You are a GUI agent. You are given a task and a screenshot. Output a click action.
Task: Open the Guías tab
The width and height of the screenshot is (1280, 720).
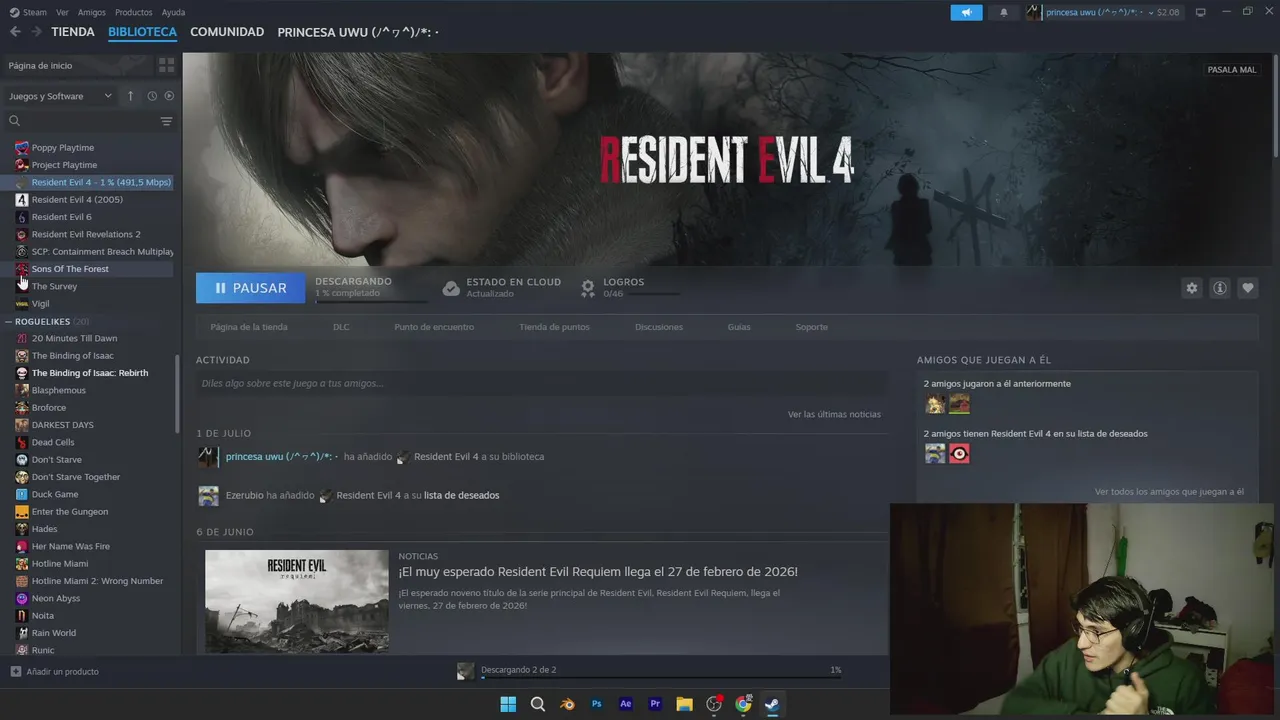coord(739,327)
